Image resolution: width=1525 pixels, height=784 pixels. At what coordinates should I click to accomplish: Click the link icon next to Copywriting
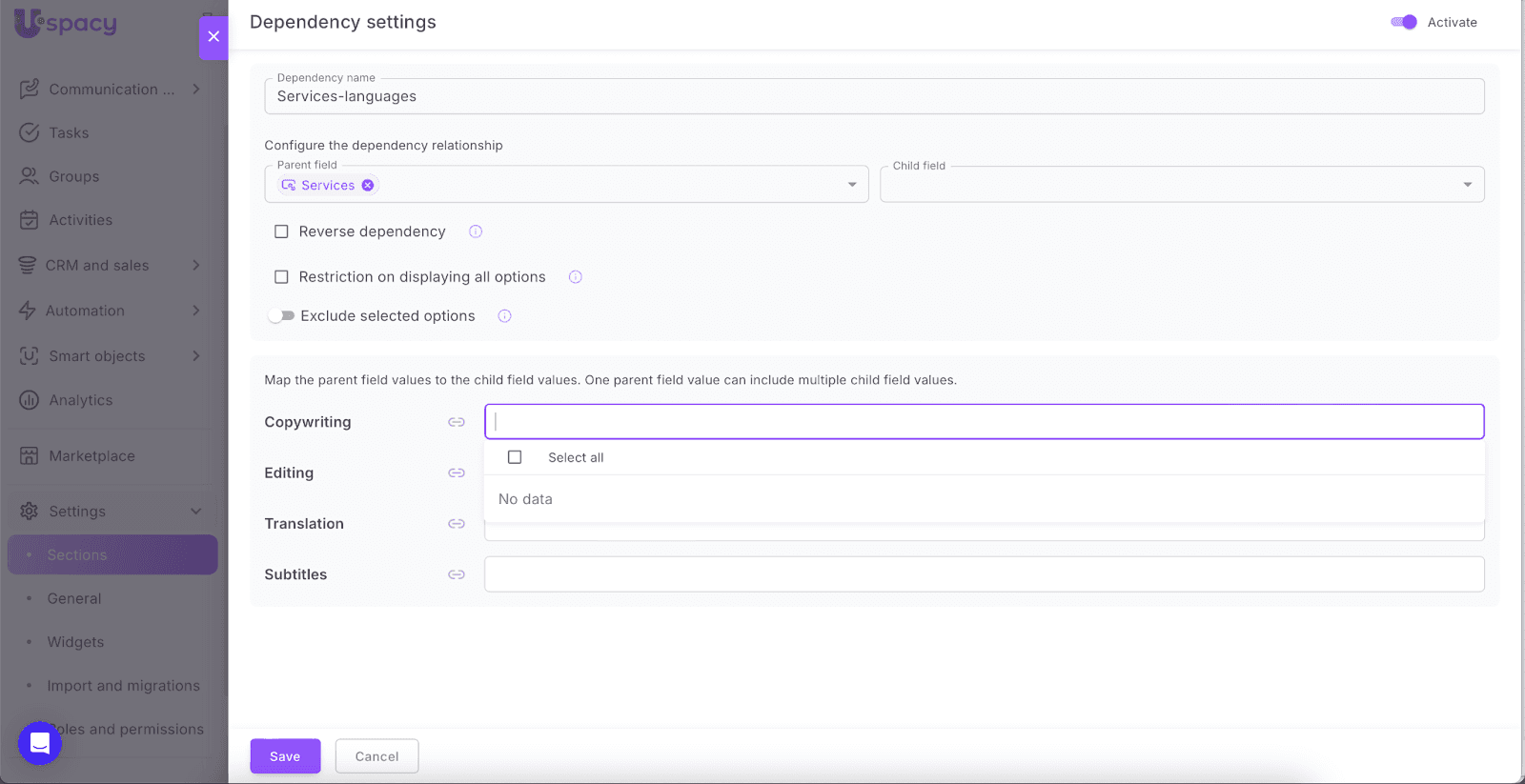coord(457,422)
